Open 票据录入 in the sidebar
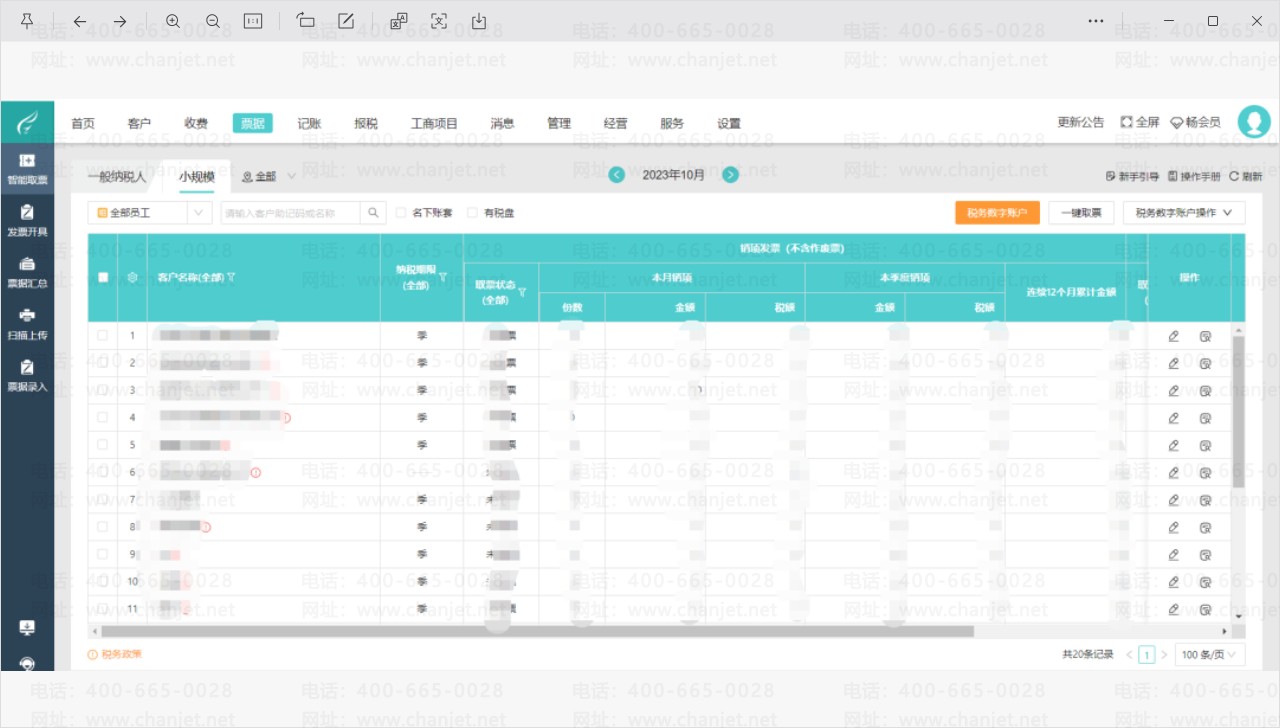 [x=27, y=376]
